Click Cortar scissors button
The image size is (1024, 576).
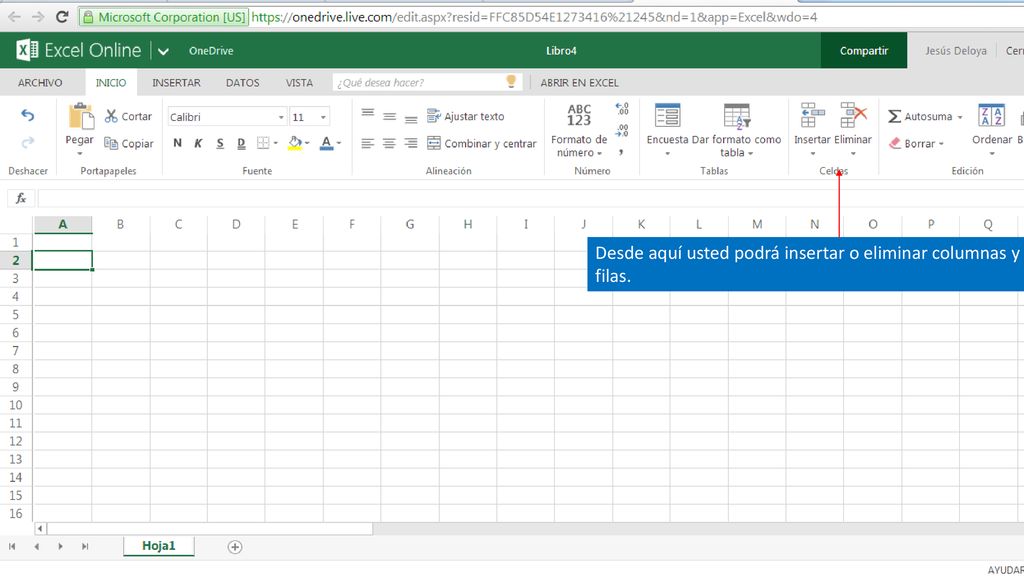click(x=128, y=116)
